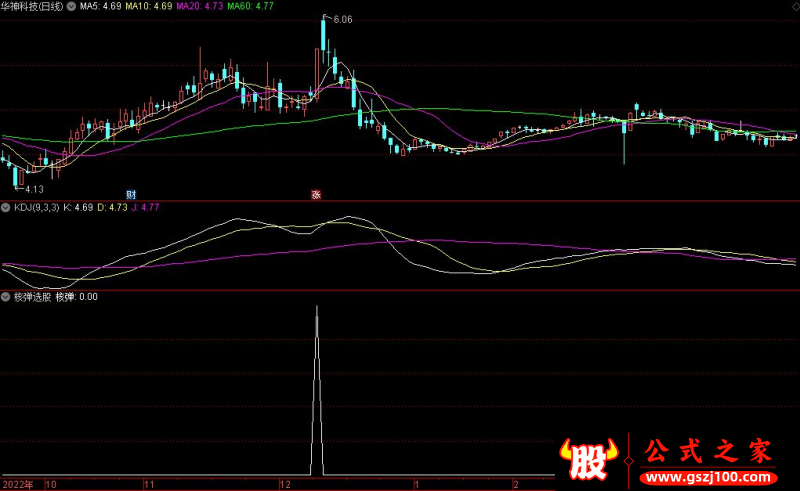Select the yellow MA10: 4.69 label
This screenshot has width=800, height=491.
[147, 6]
